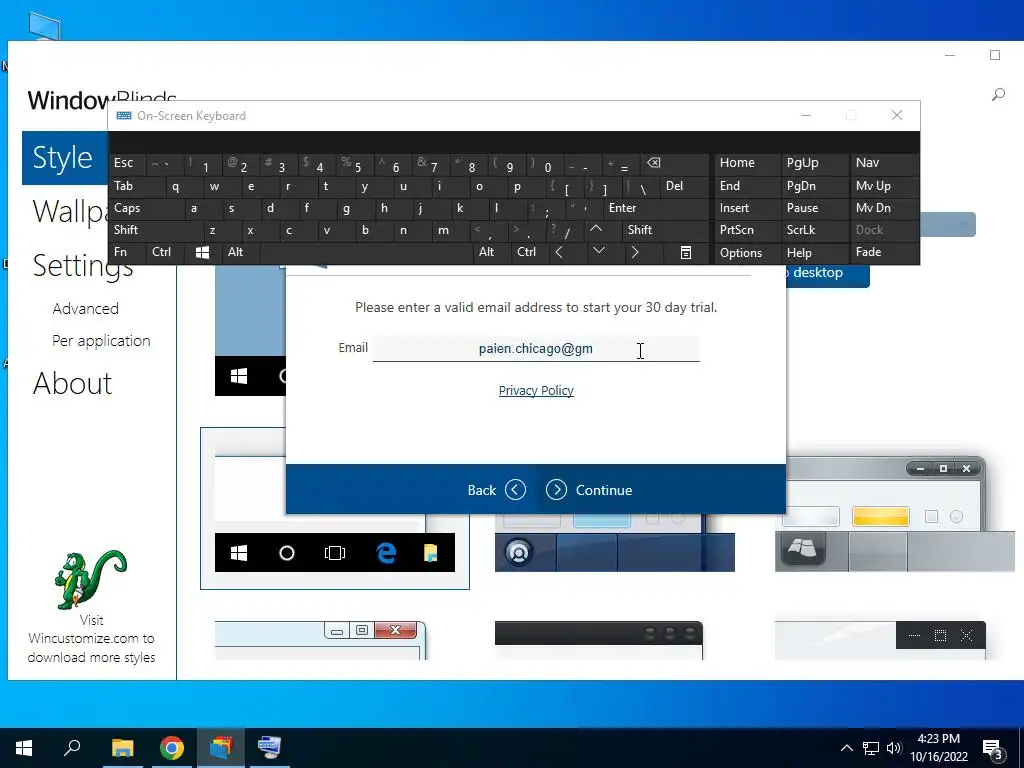Image resolution: width=1024 pixels, height=768 pixels.
Task: Open the network status tray icon
Action: [871, 748]
